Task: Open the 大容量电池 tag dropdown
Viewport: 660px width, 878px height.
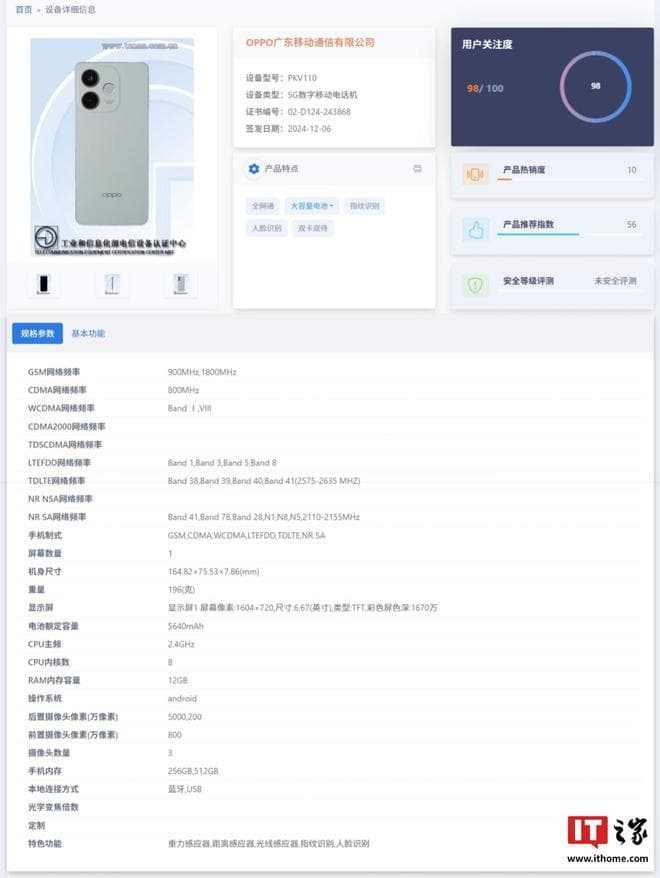Action: (312, 206)
